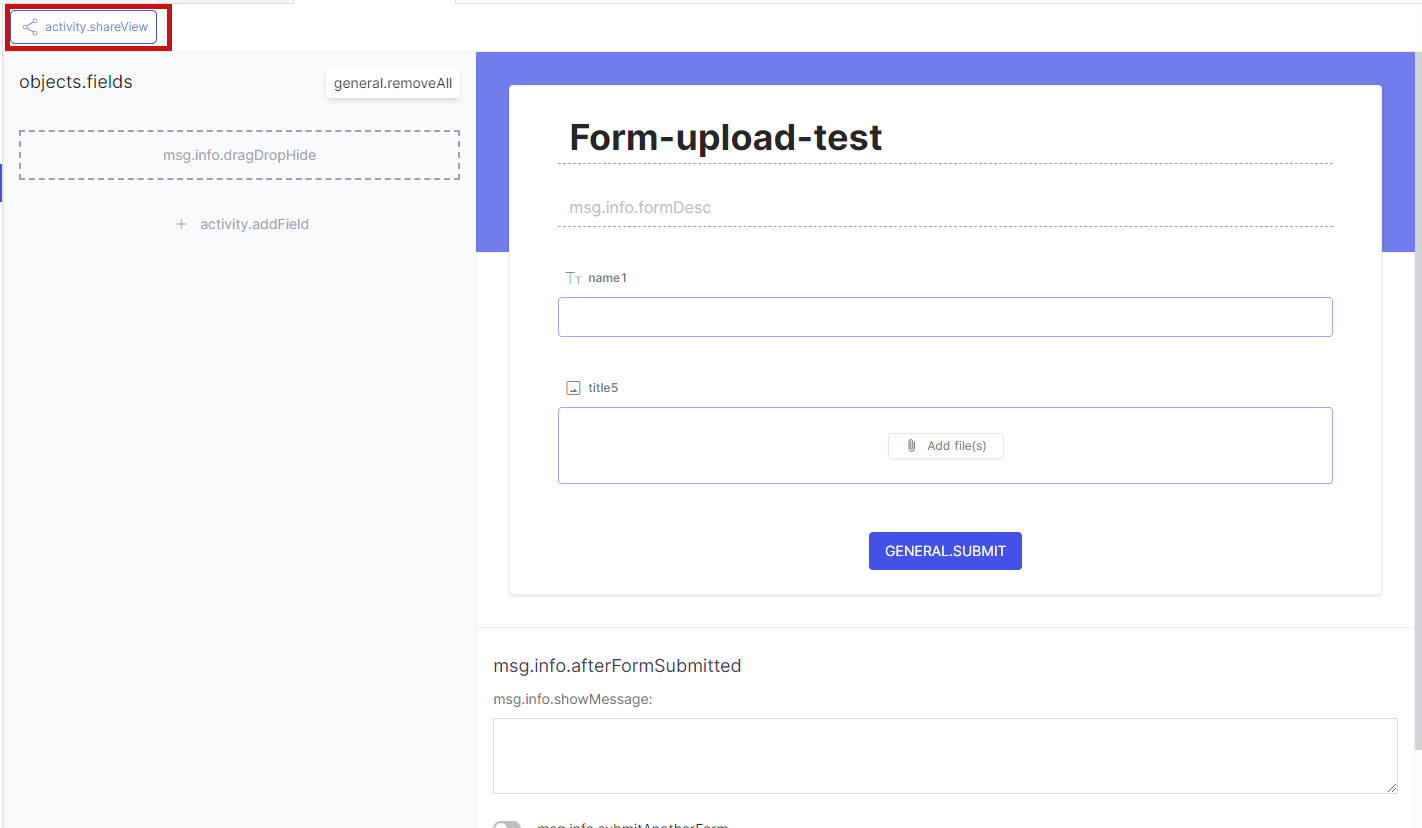The image size is (1422, 828).
Task: Click inside the name1 text input
Action: pyautogui.click(x=945, y=316)
